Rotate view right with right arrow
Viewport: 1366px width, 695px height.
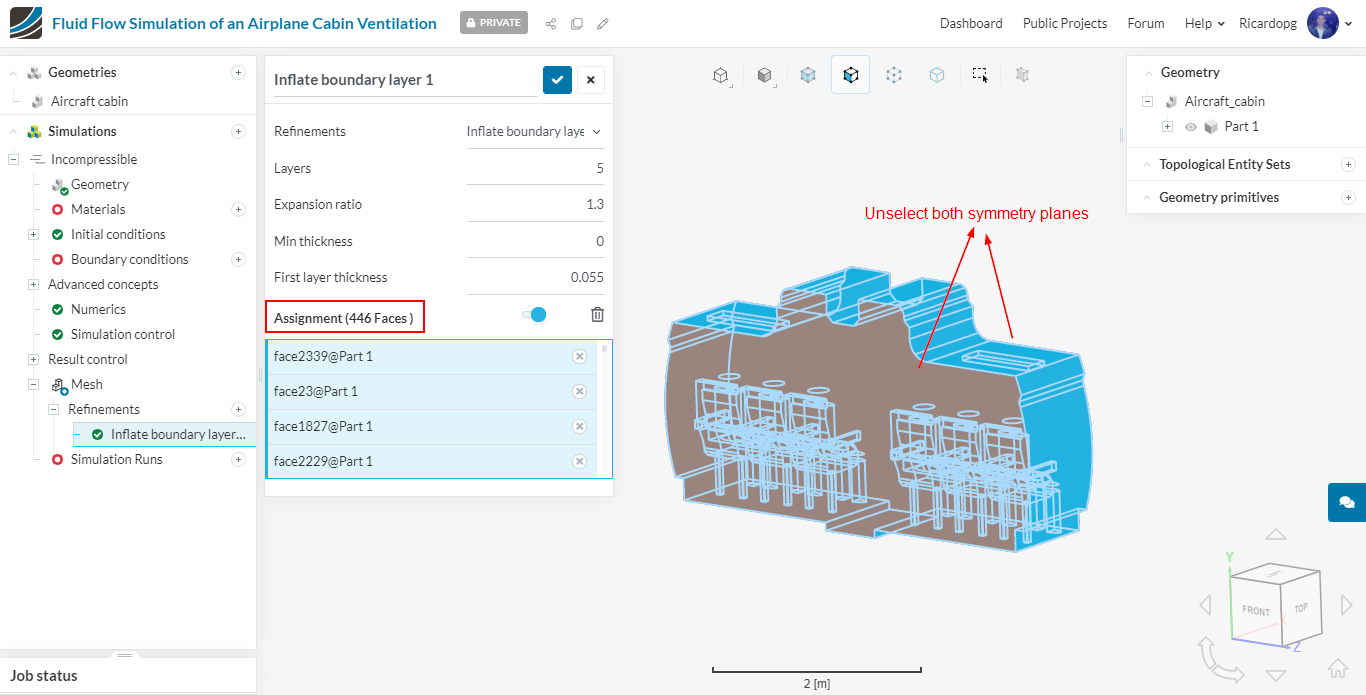[1346, 604]
